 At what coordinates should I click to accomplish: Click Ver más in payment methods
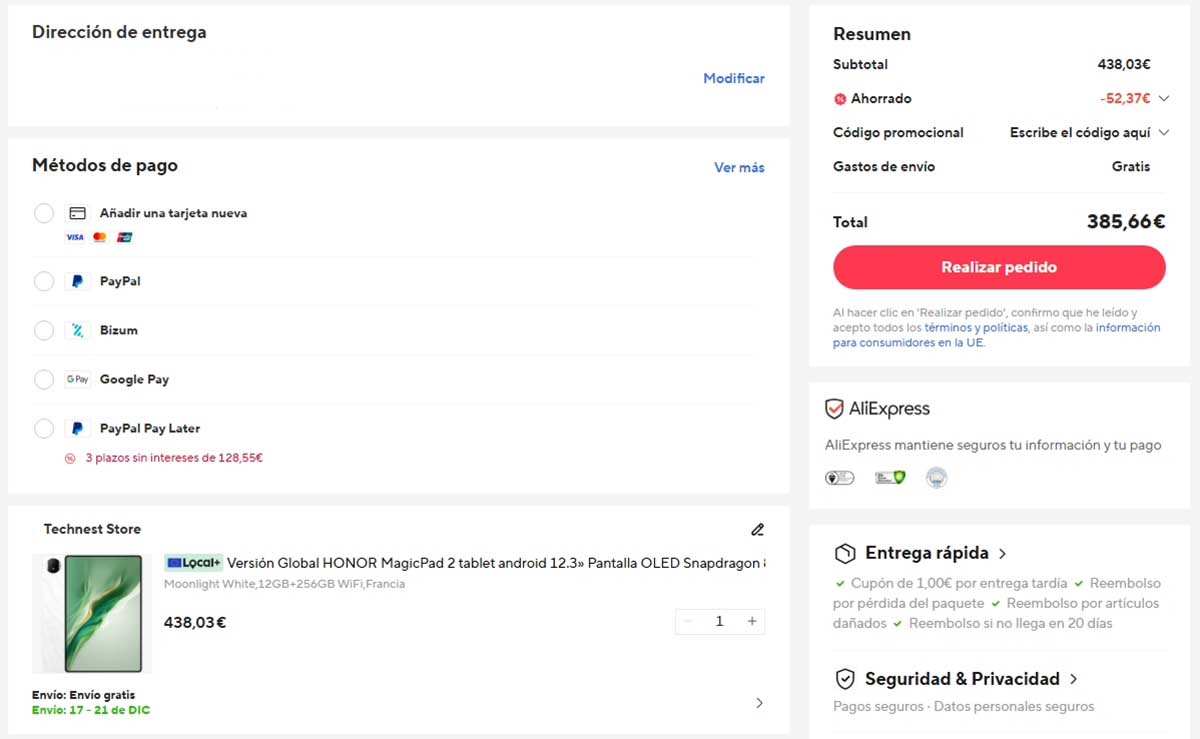pyautogui.click(x=739, y=167)
